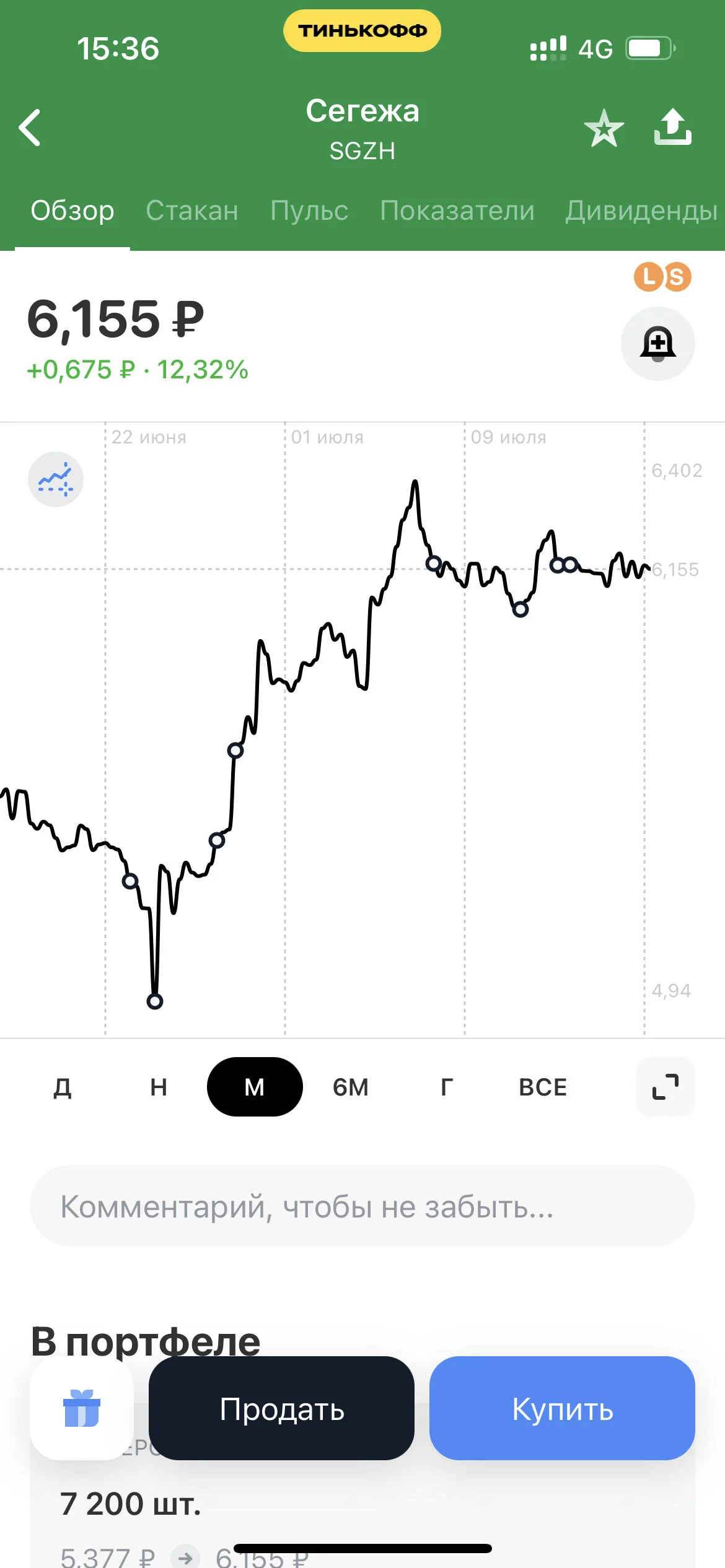Viewport: 725px width, 1568px height.
Task: Tap the Купить button
Action: click(x=562, y=1408)
